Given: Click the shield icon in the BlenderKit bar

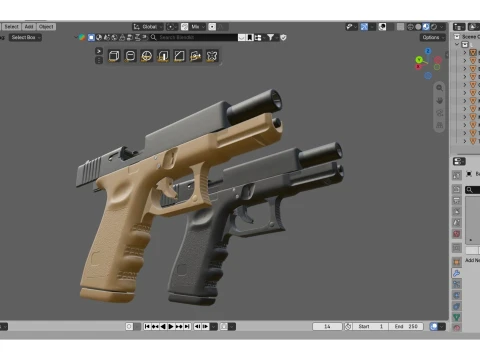Looking at the screenshot, I should (x=283, y=37).
